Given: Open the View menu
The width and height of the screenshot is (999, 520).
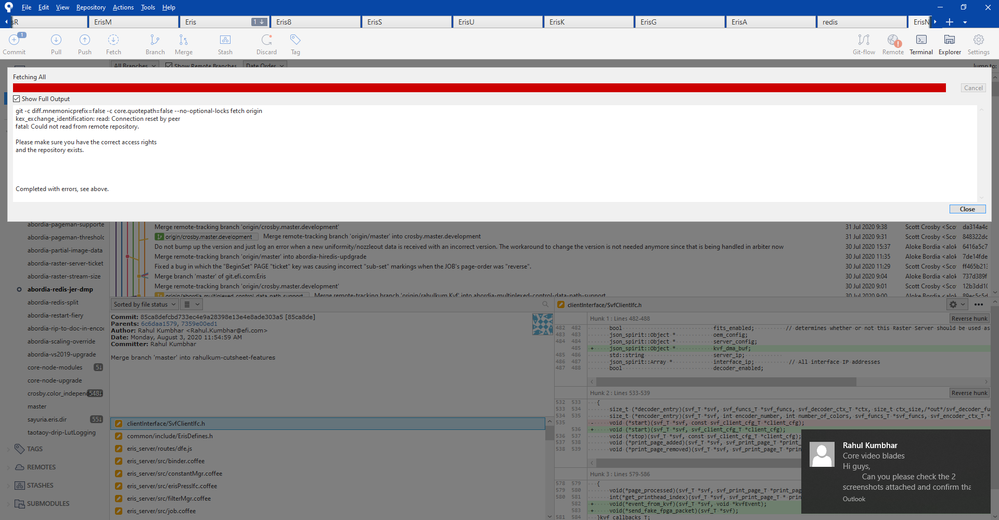Looking at the screenshot, I should 62,8.
